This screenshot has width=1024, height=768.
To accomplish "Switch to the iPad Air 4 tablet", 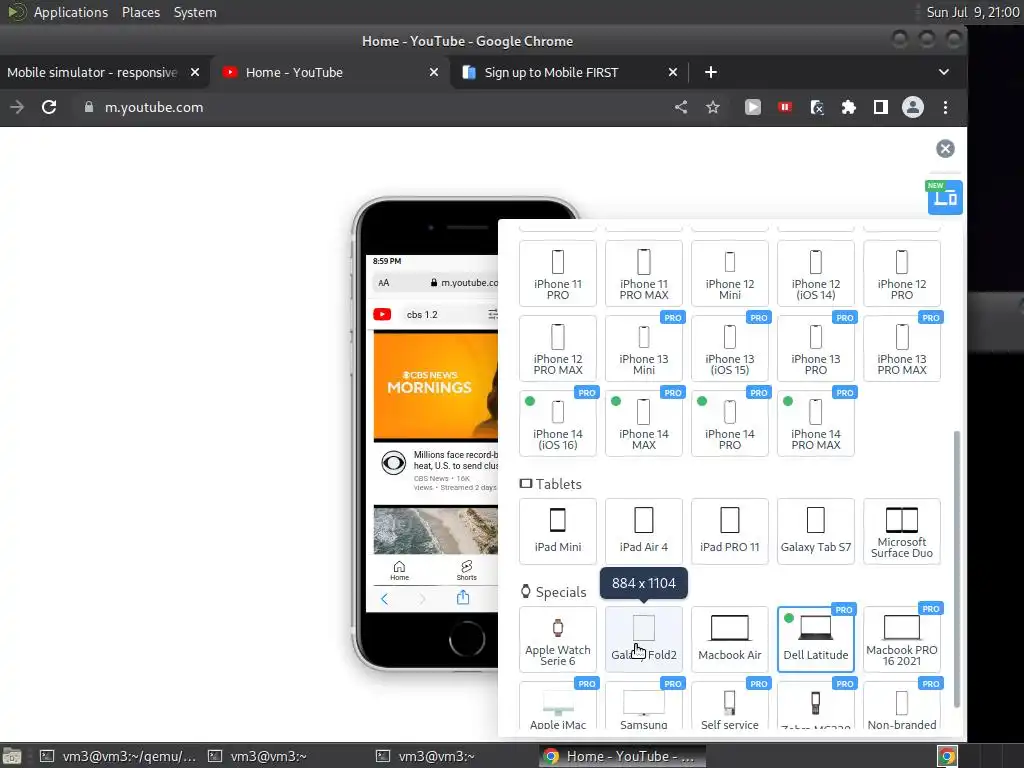I will tap(643, 532).
